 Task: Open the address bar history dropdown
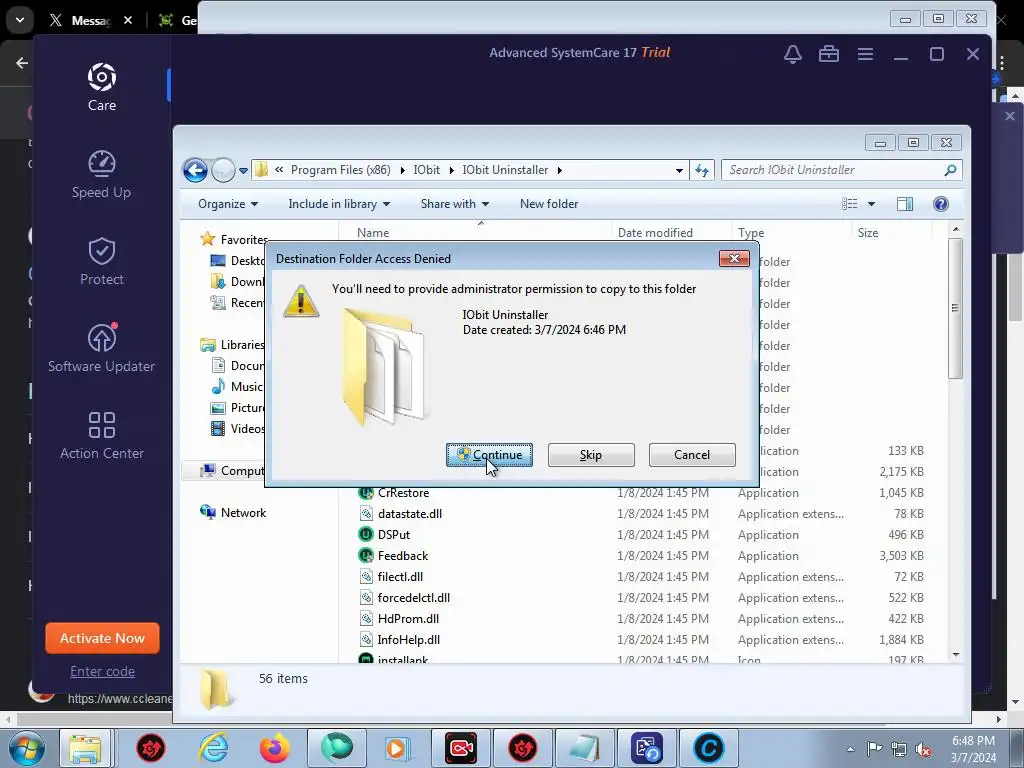pos(679,170)
